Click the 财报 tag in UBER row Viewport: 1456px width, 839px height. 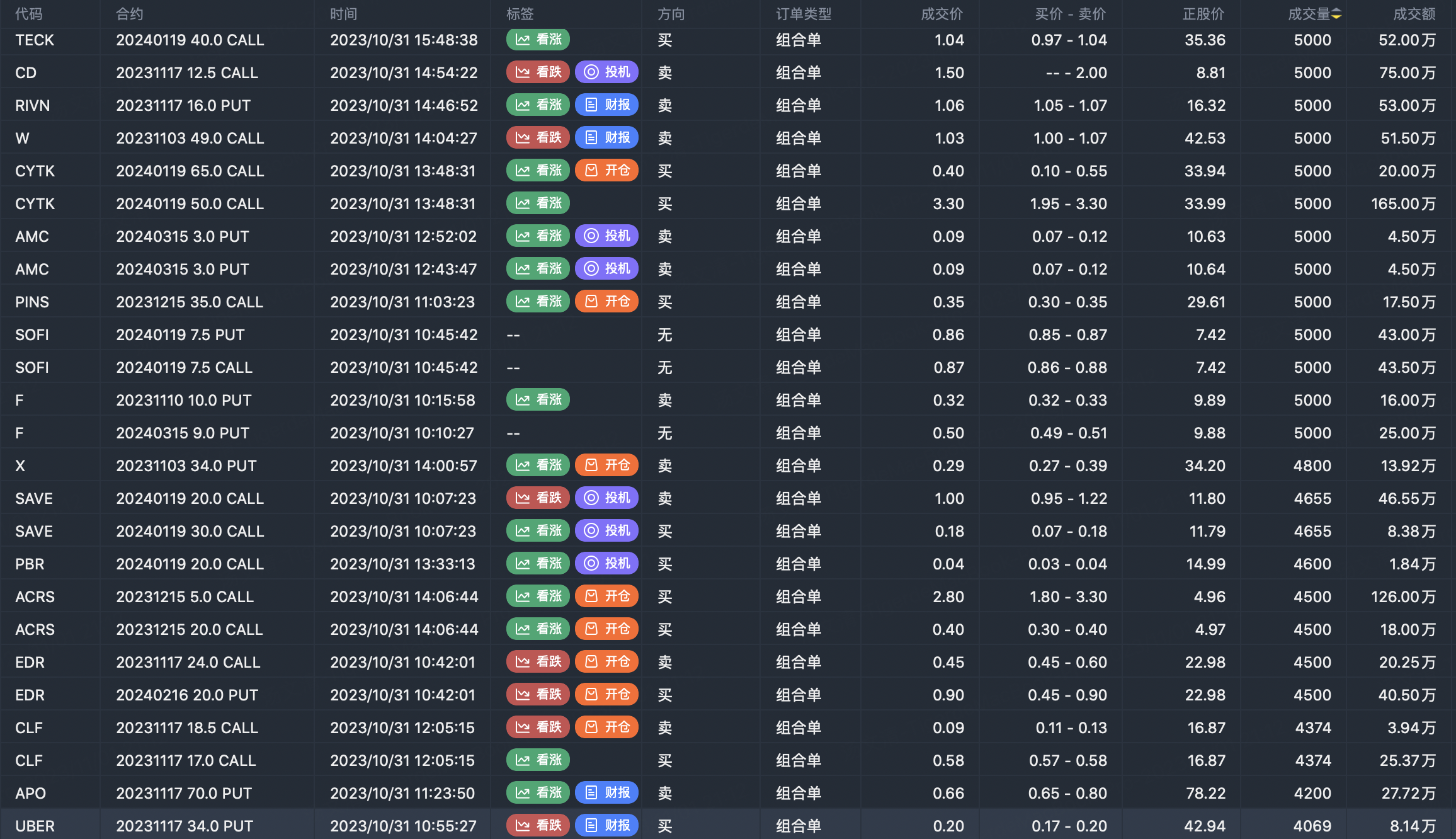click(606, 826)
